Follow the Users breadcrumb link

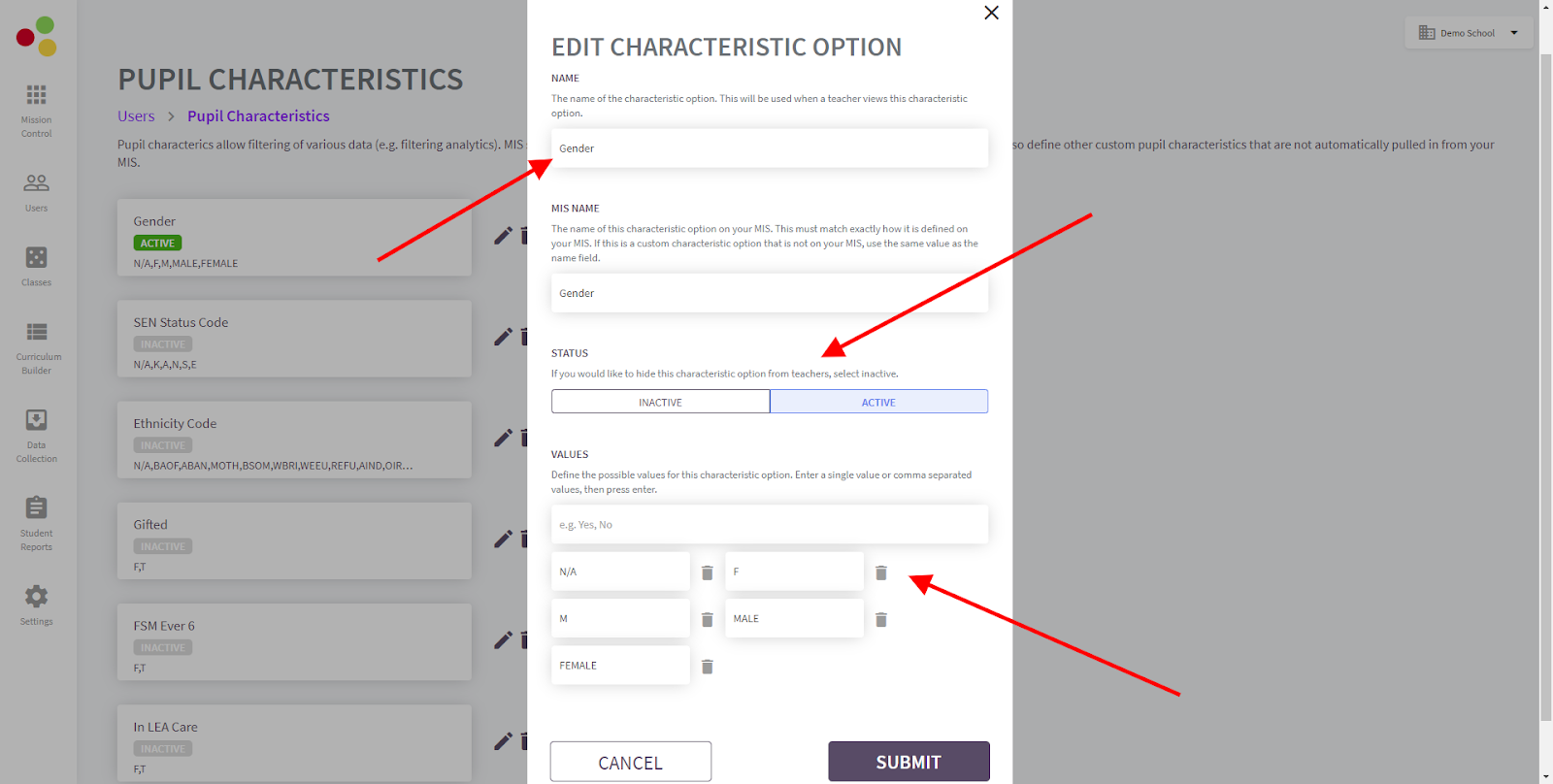pos(136,116)
